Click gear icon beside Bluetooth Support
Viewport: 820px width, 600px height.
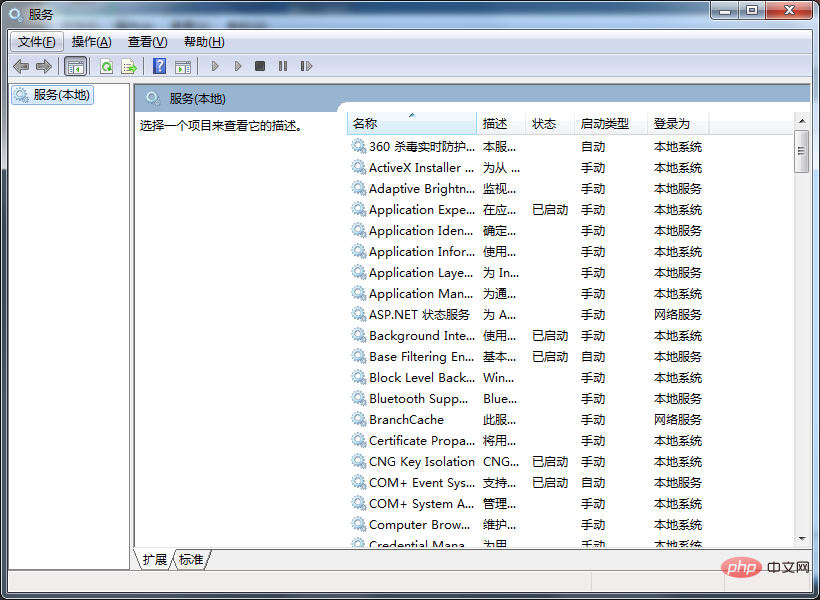tap(358, 398)
